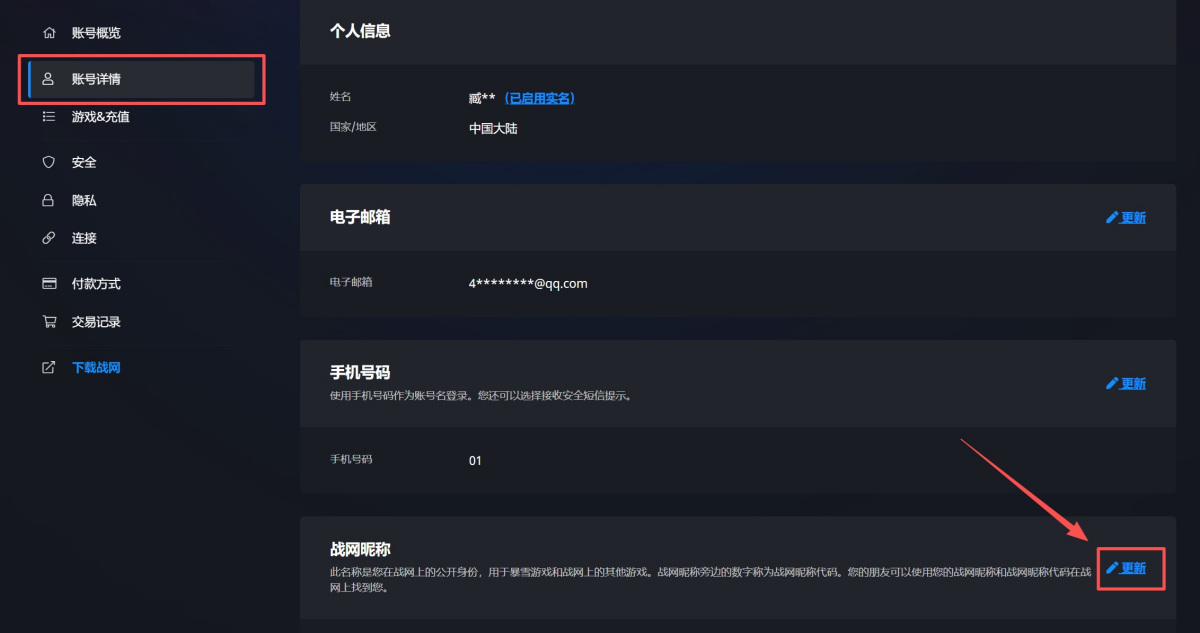This screenshot has height=633, width=1200.
Task: Click the chain-link icon for 连接
Action: (48, 238)
